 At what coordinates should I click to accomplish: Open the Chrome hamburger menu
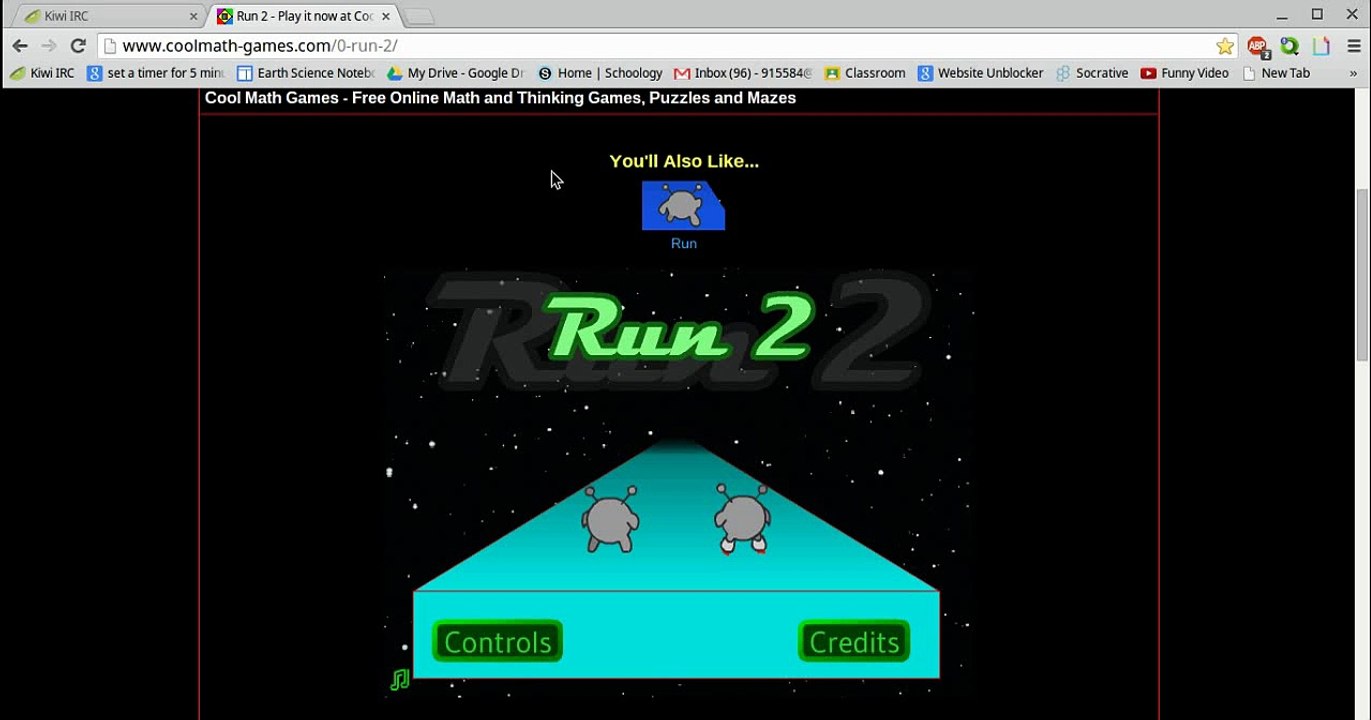click(x=1353, y=46)
